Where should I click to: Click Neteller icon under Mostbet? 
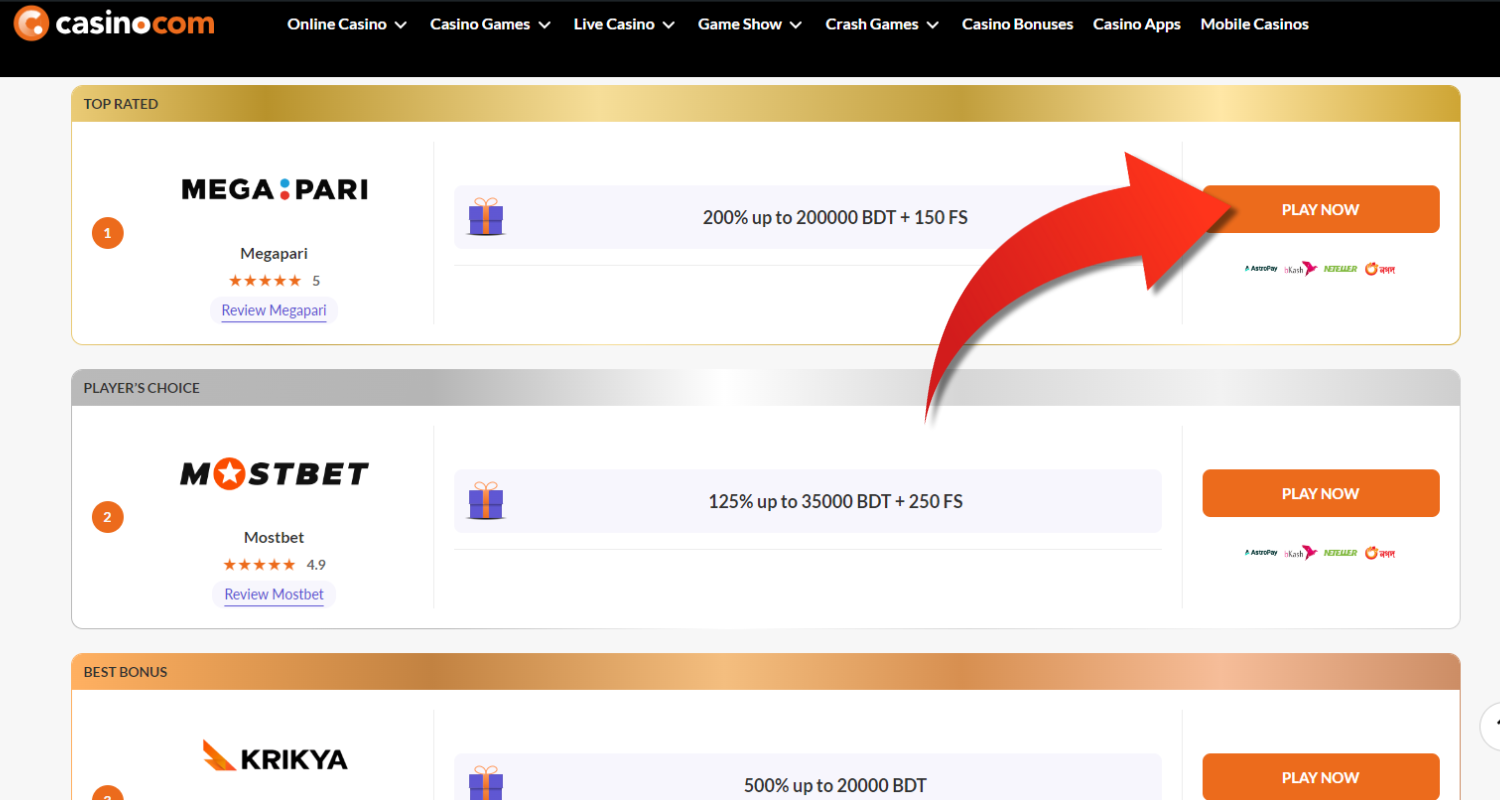1340,553
